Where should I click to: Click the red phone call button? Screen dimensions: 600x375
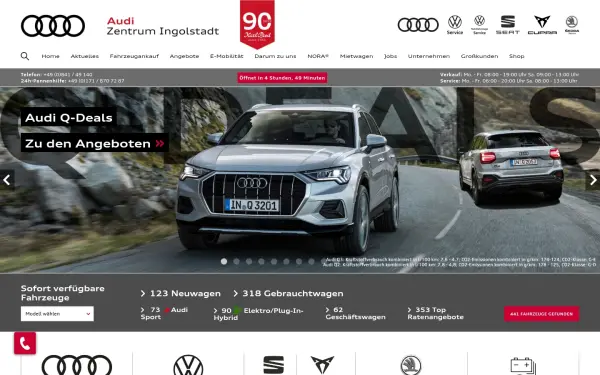25,343
